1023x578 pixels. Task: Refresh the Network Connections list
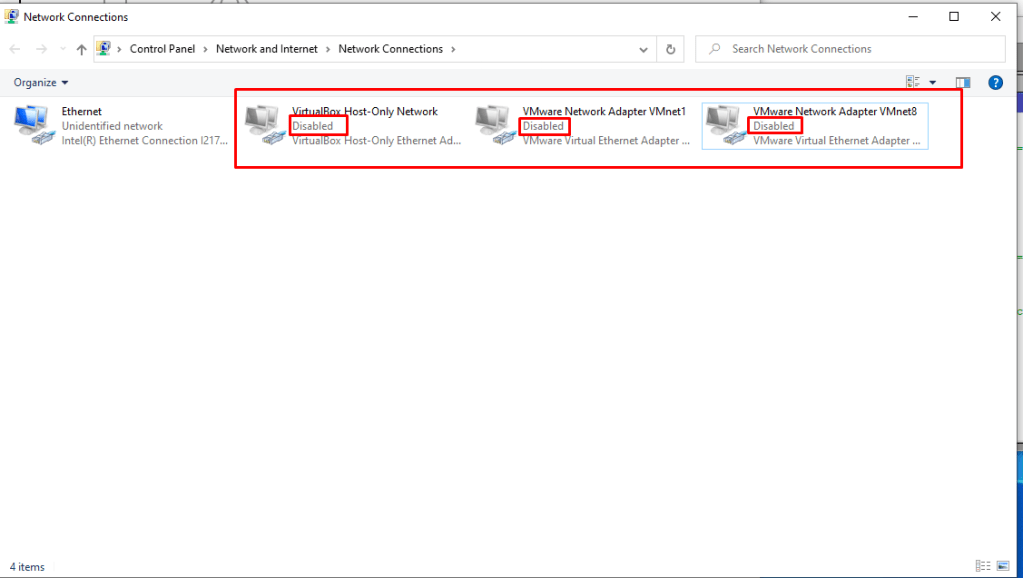click(671, 49)
